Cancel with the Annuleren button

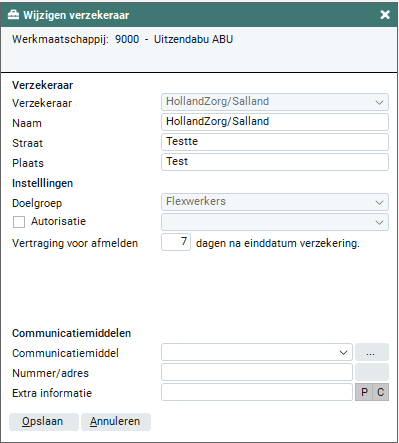point(116,422)
